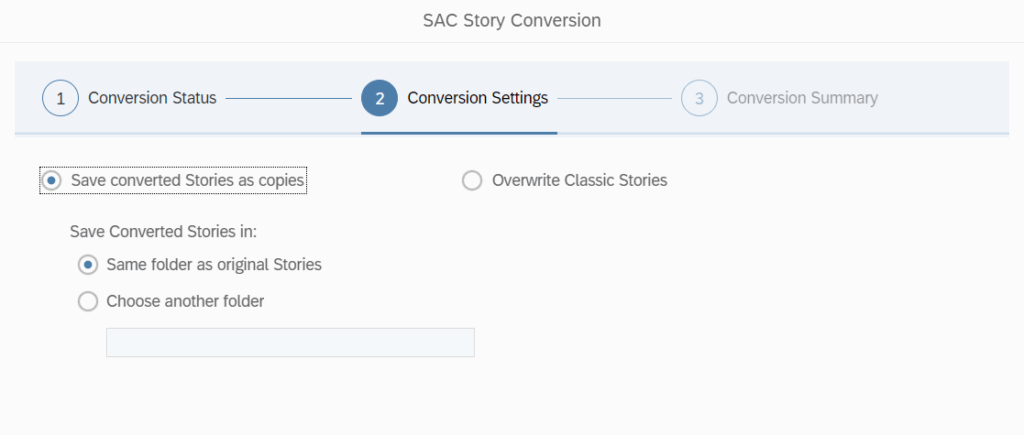The image size is (1024, 435).
Task: Go to the Conversion Status step label
Action: coord(152,98)
